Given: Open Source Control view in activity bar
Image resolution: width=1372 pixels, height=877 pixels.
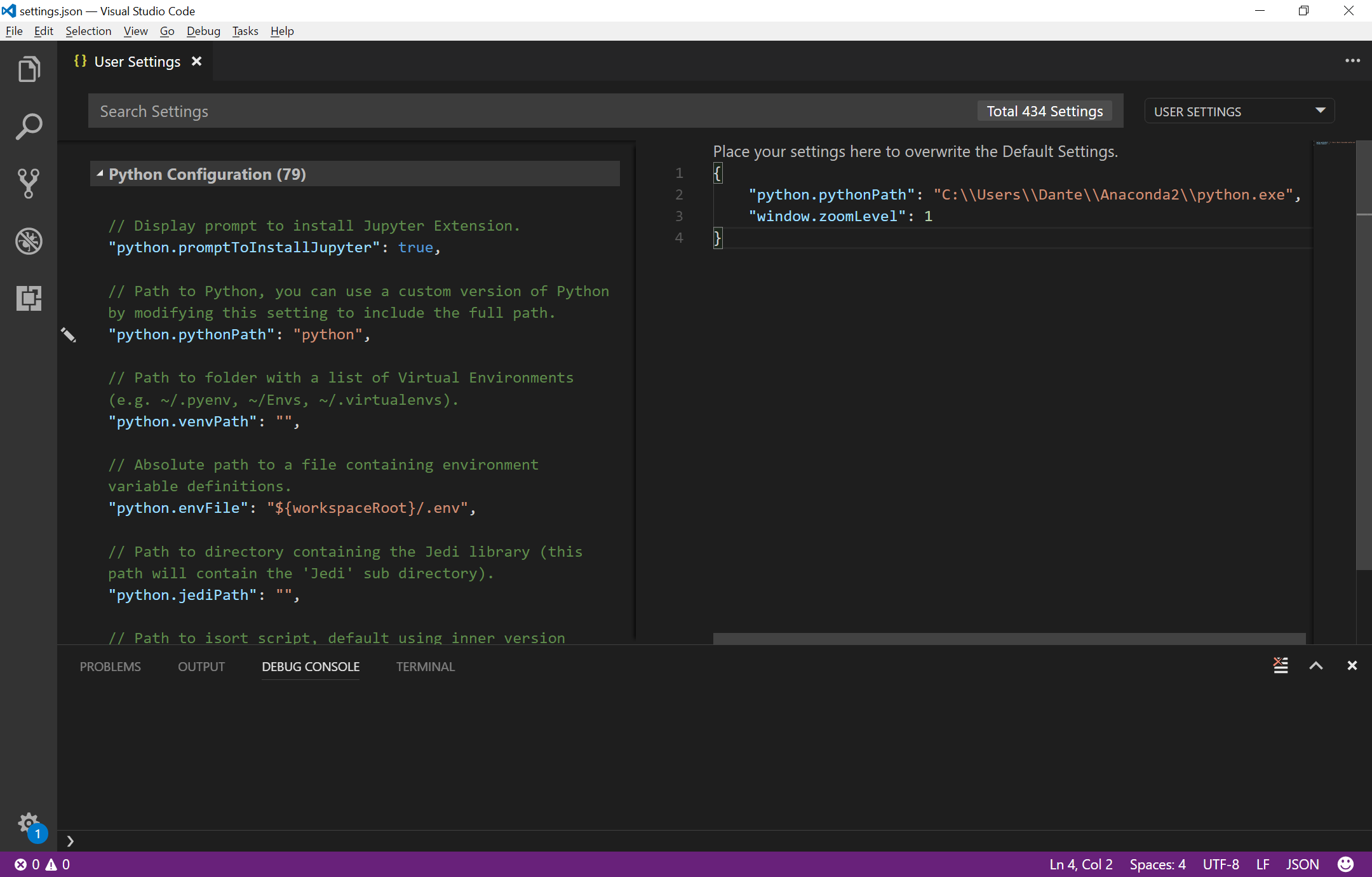Looking at the screenshot, I should (29, 184).
